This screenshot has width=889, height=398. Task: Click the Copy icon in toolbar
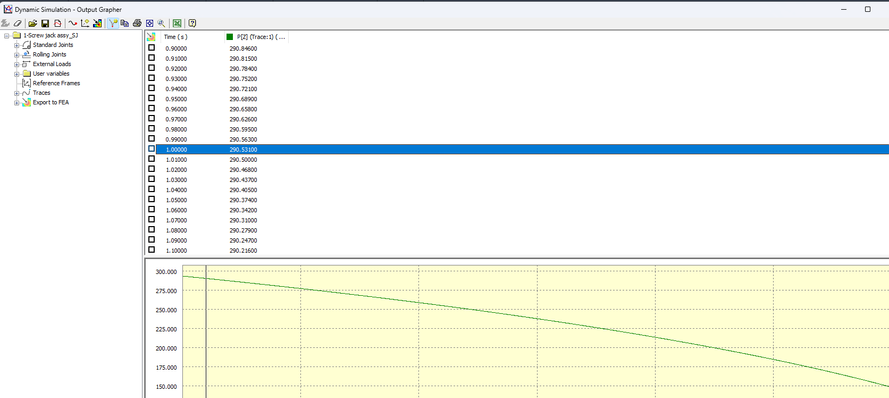point(125,23)
